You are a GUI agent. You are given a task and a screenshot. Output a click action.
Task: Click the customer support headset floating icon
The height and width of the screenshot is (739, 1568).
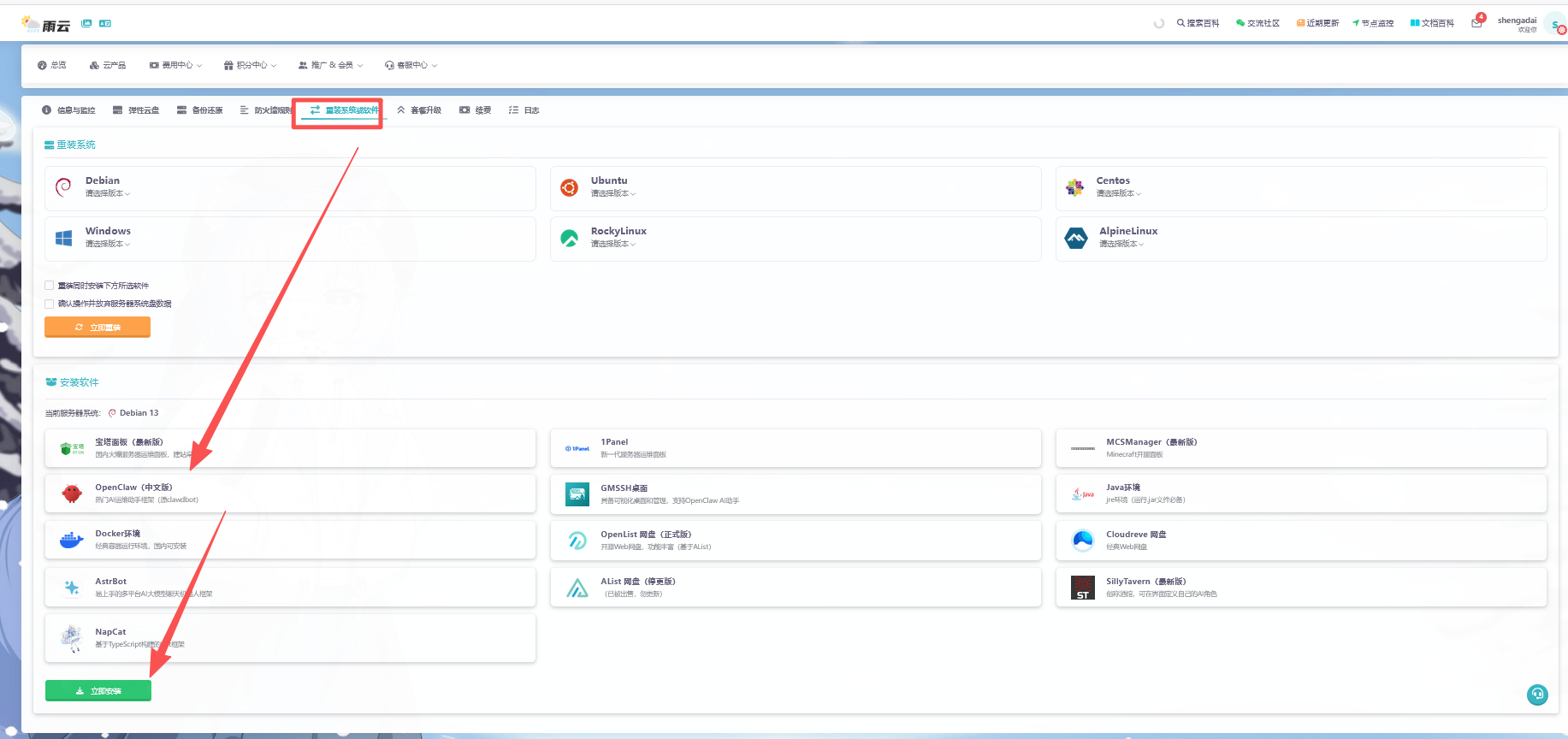click(x=1537, y=695)
